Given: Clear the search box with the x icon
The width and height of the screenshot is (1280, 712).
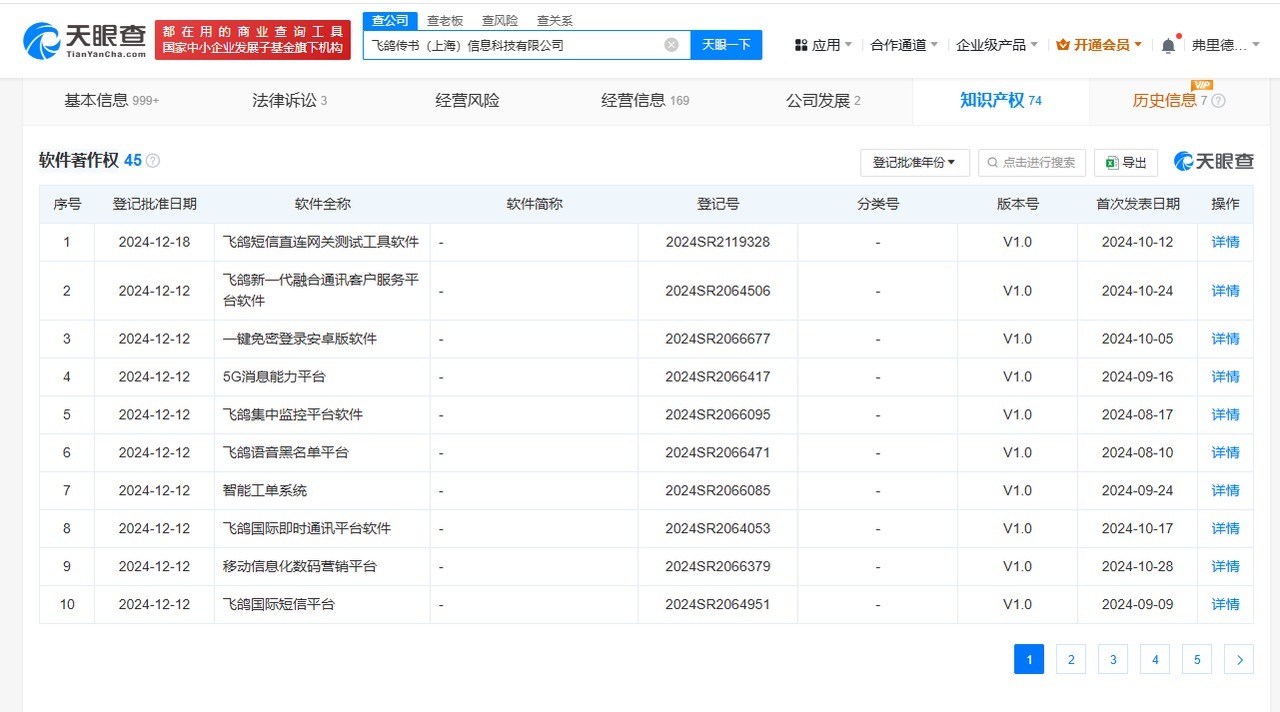Looking at the screenshot, I should pyautogui.click(x=671, y=44).
